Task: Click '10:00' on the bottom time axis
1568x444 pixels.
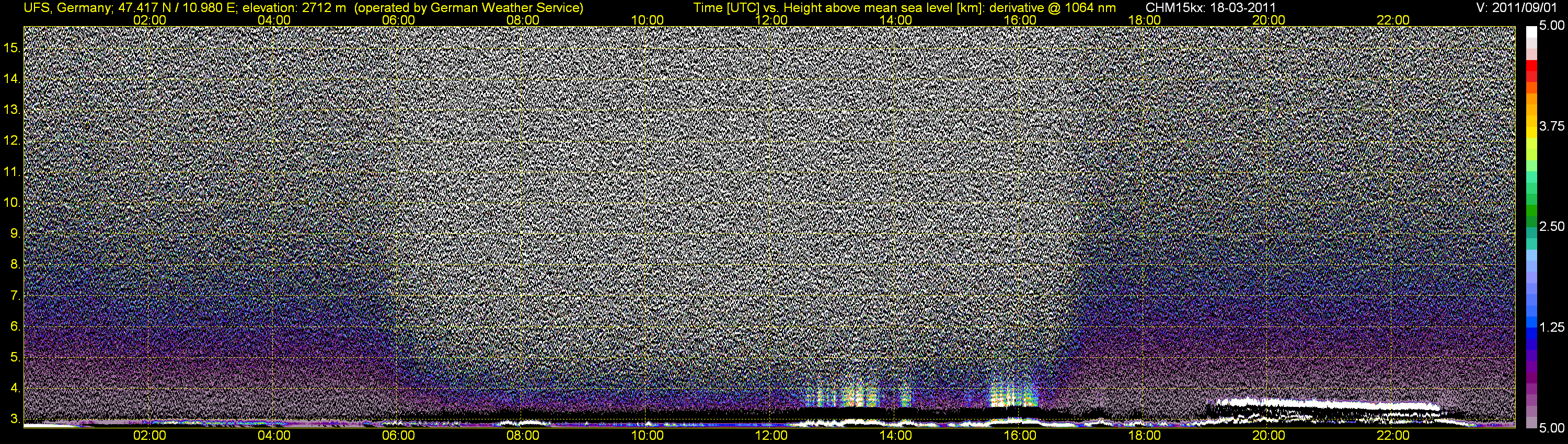Action: [x=647, y=436]
